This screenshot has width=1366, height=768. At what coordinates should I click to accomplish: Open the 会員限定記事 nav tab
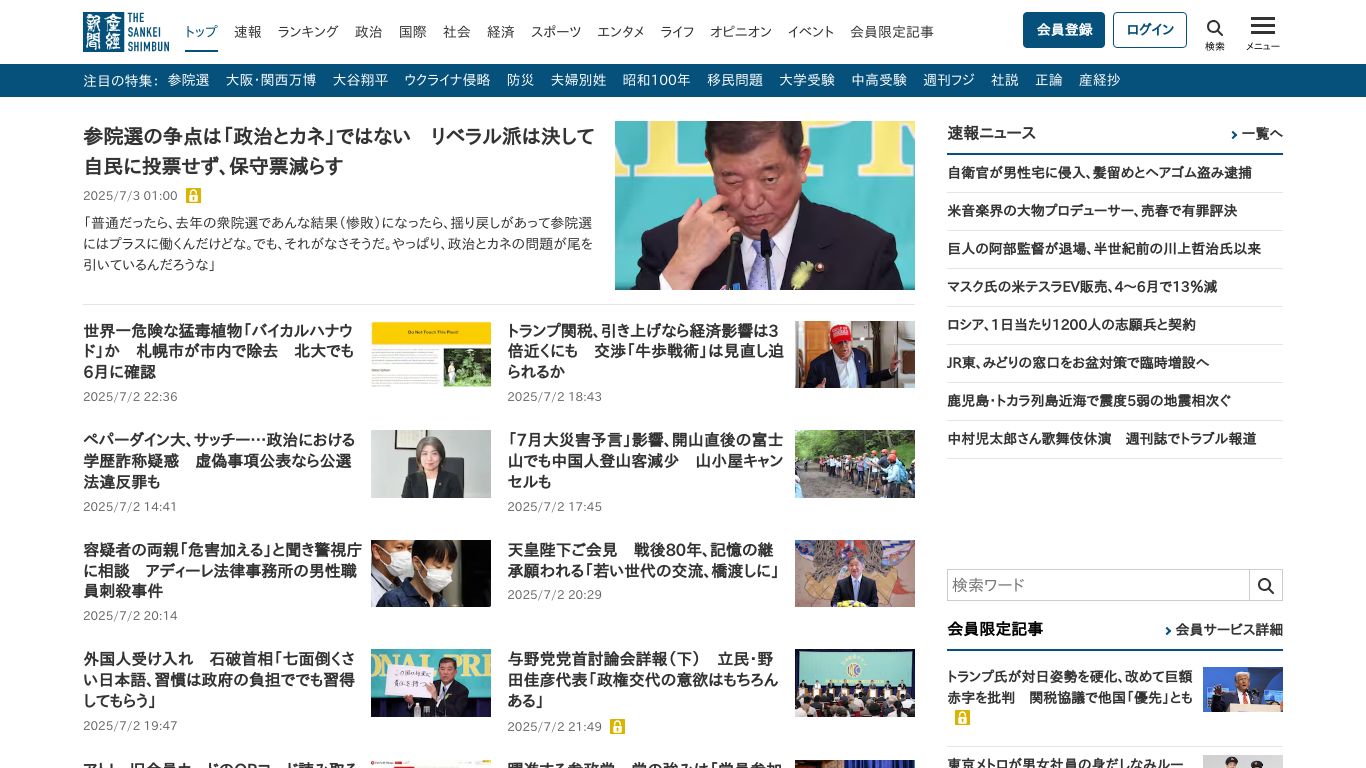pos(892,31)
